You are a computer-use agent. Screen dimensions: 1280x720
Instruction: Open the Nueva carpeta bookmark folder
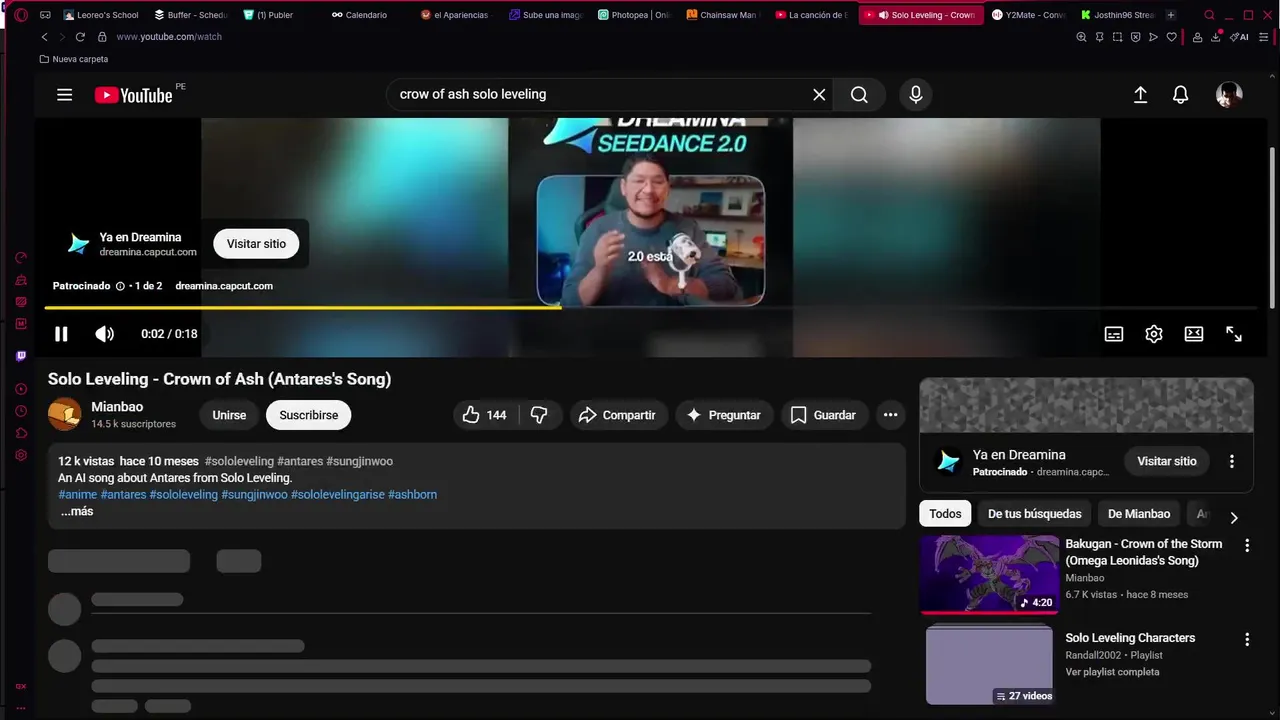pyautogui.click(x=74, y=59)
